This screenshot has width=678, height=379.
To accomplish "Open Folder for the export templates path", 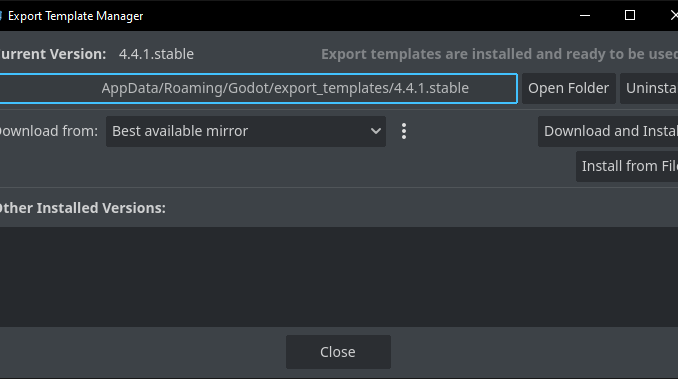I will point(569,89).
